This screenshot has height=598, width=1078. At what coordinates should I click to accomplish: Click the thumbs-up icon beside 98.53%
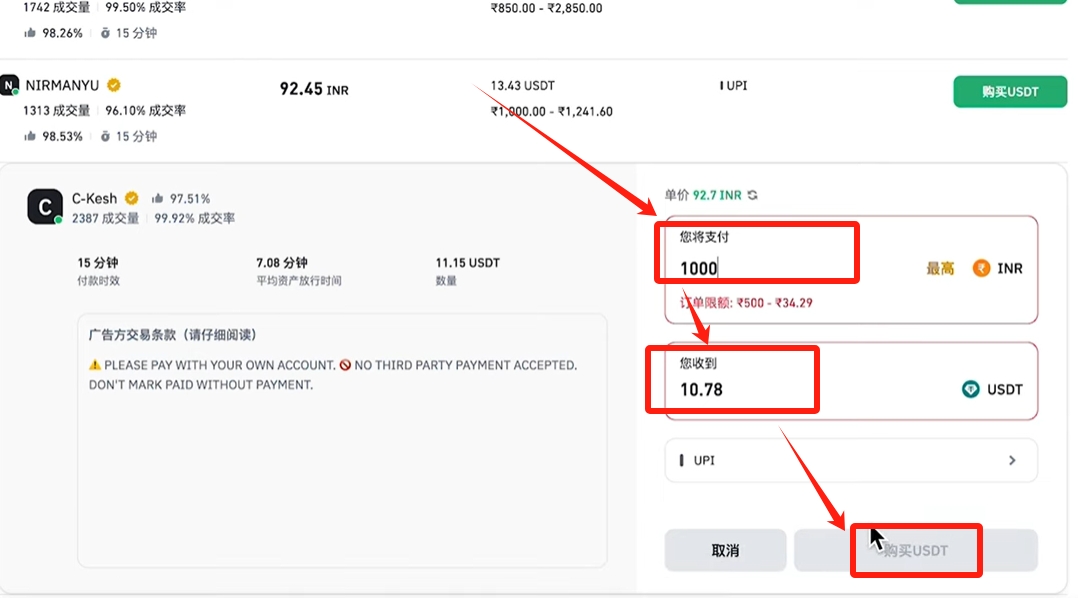click(30, 136)
